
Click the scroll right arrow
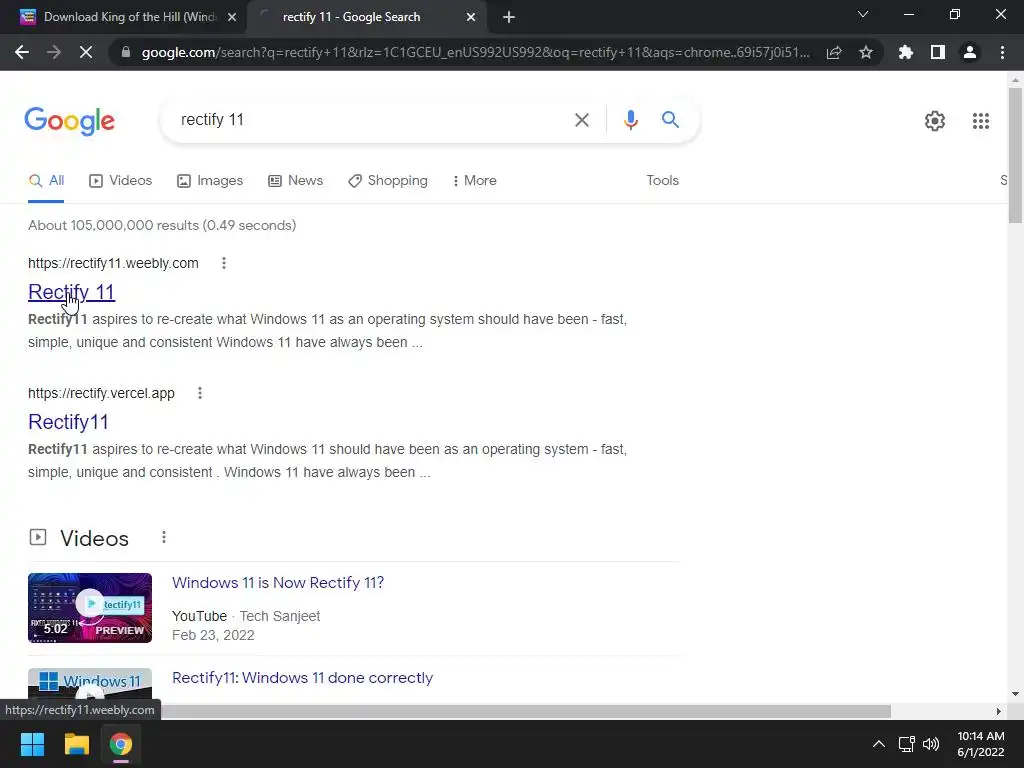[x=999, y=711]
